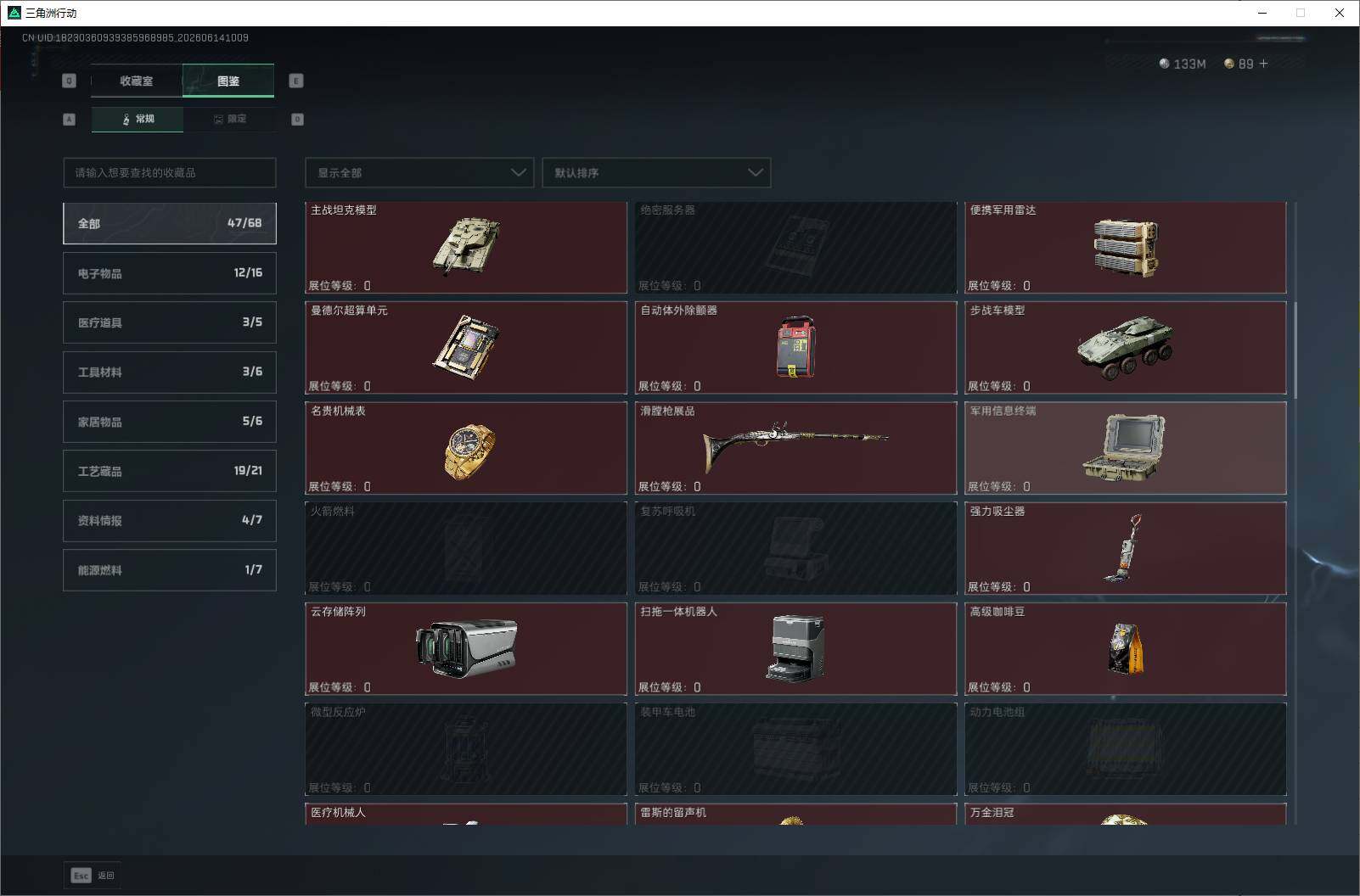The image size is (1360, 896).
Task: Select the locked 装甲车电池 card
Action: pyautogui.click(x=795, y=749)
